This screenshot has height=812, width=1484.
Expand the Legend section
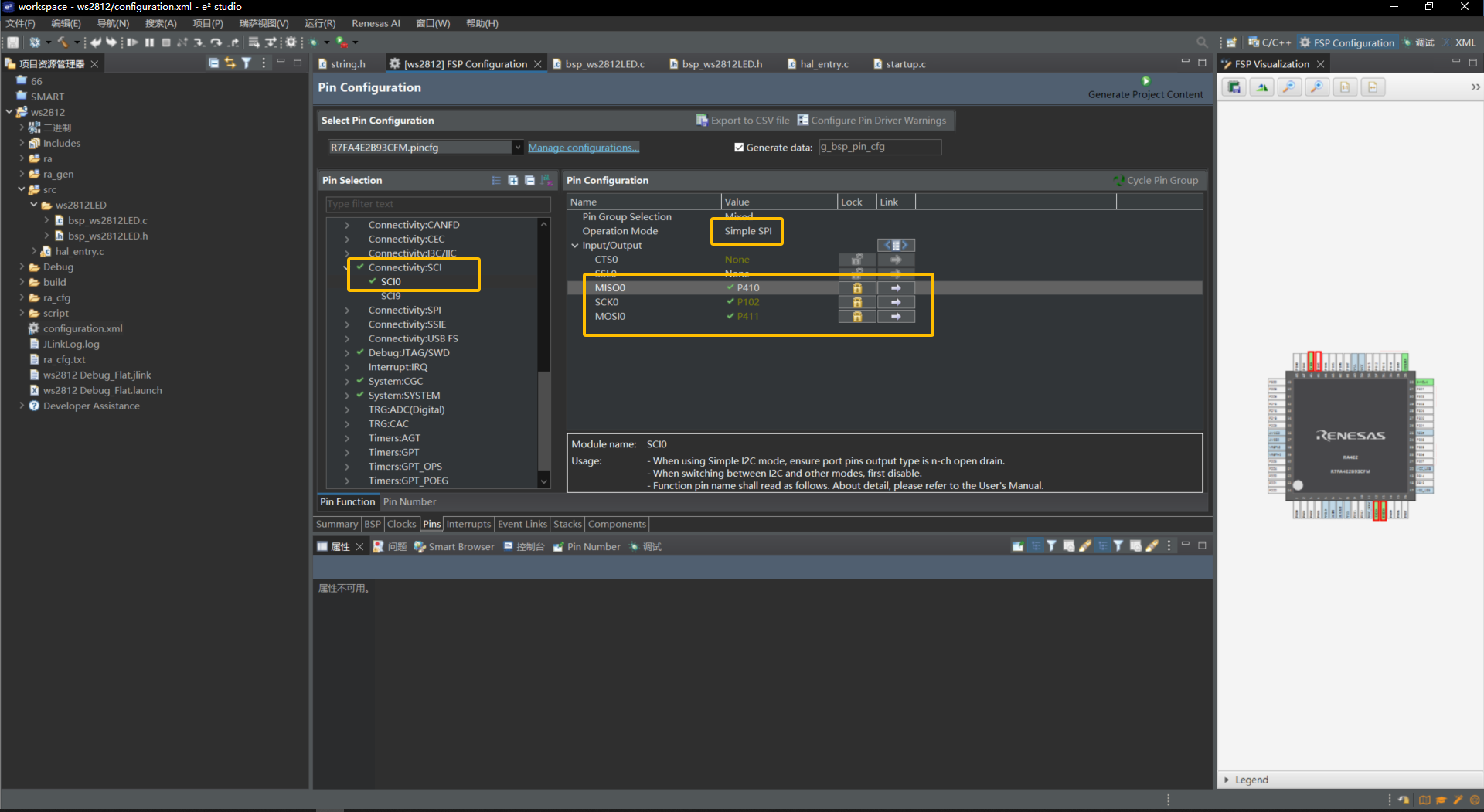coord(1227,780)
